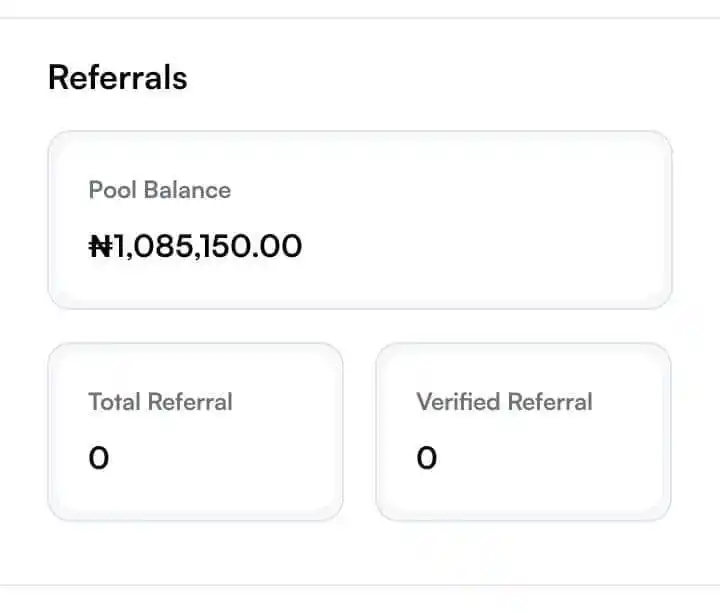This screenshot has height=613, width=720.
Task: Tap the Naira currency symbol
Action: [x=101, y=246]
